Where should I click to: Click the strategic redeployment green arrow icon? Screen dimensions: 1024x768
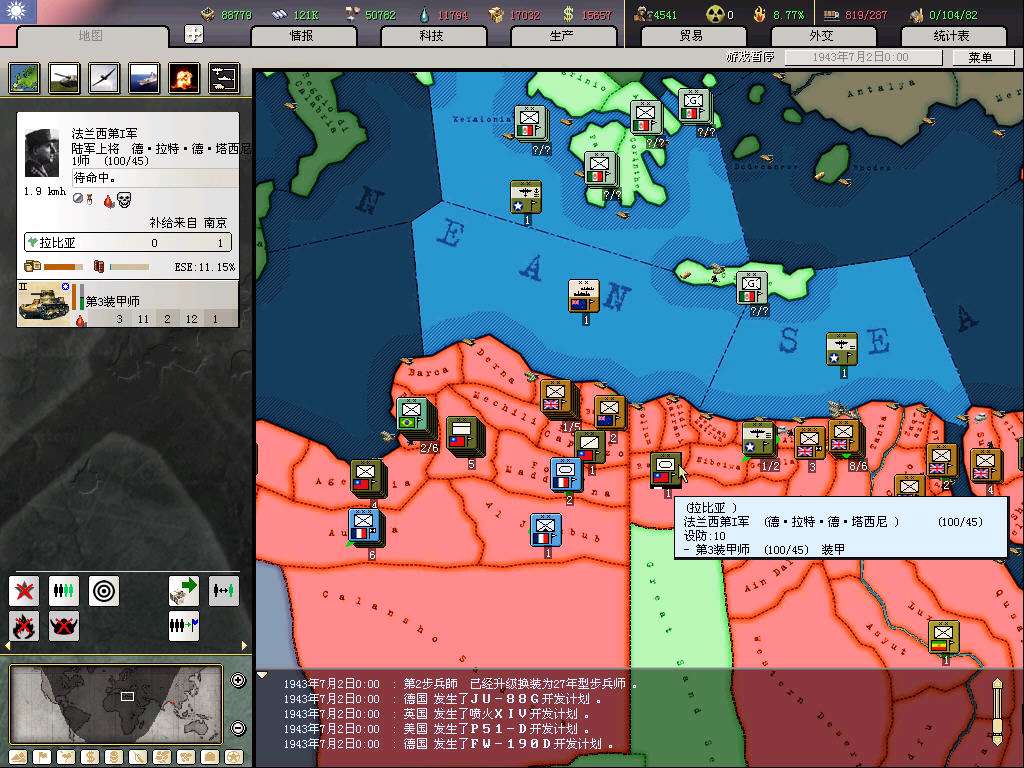tap(184, 591)
